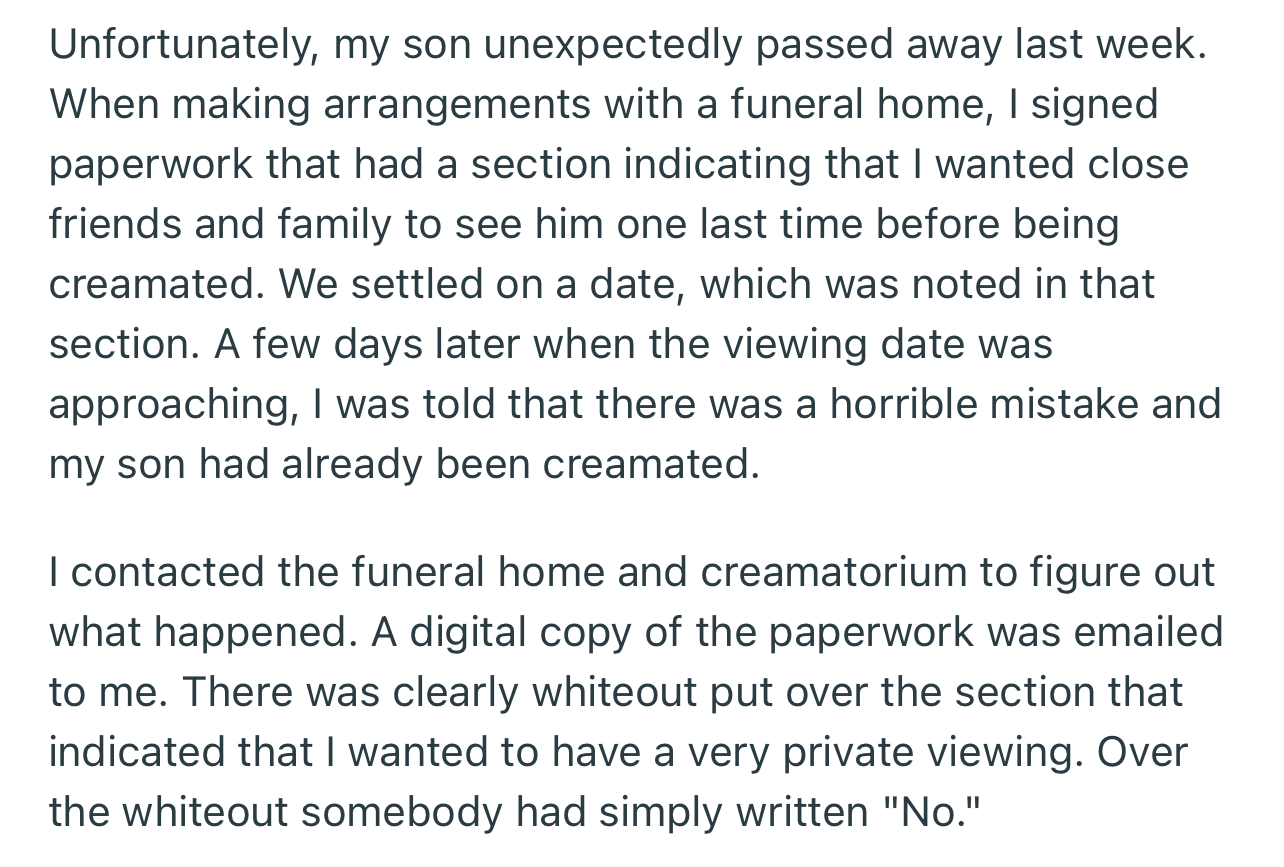This screenshot has width=1284, height=867.
Task: Click the phrase "horrible mistake"
Action: (984, 404)
